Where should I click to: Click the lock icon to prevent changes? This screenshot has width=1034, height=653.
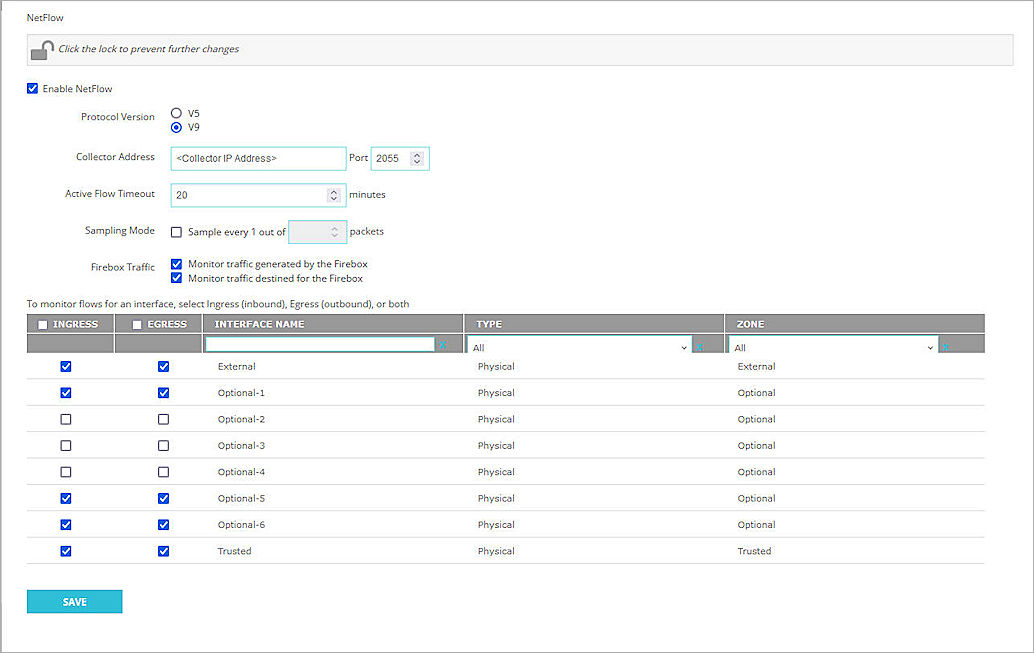(x=39, y=49)
